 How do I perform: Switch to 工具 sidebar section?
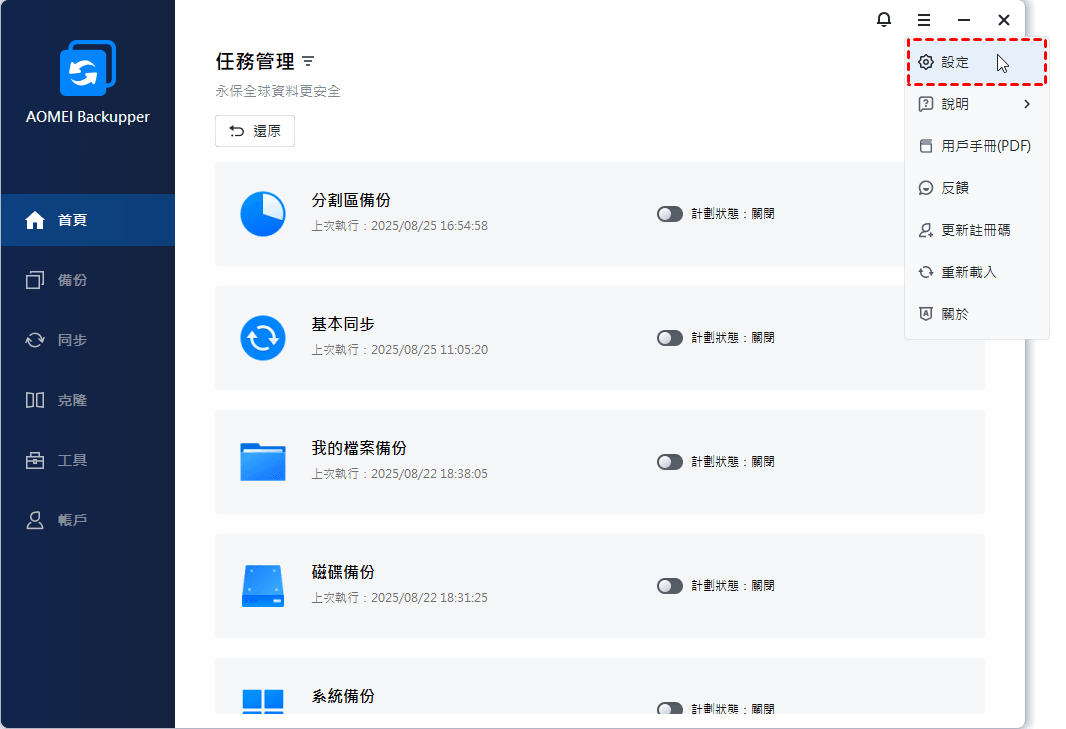point(88,460)
